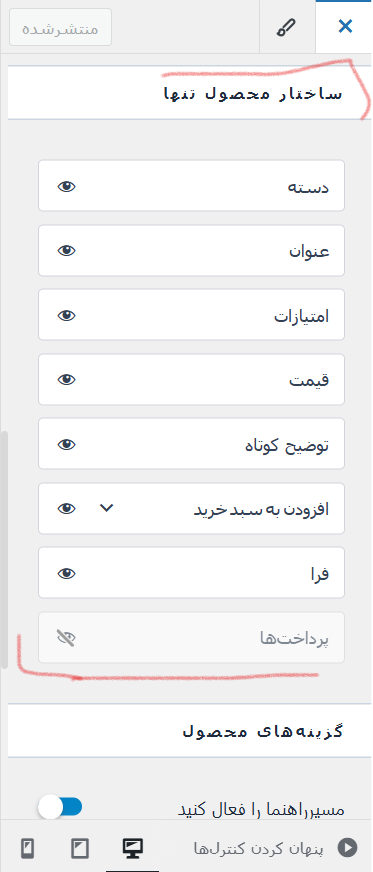The width and height of the screenshot is (373, 872).
Task: Select the دسته sortable row
Action: pyautogui.click(x=191, y=186)
